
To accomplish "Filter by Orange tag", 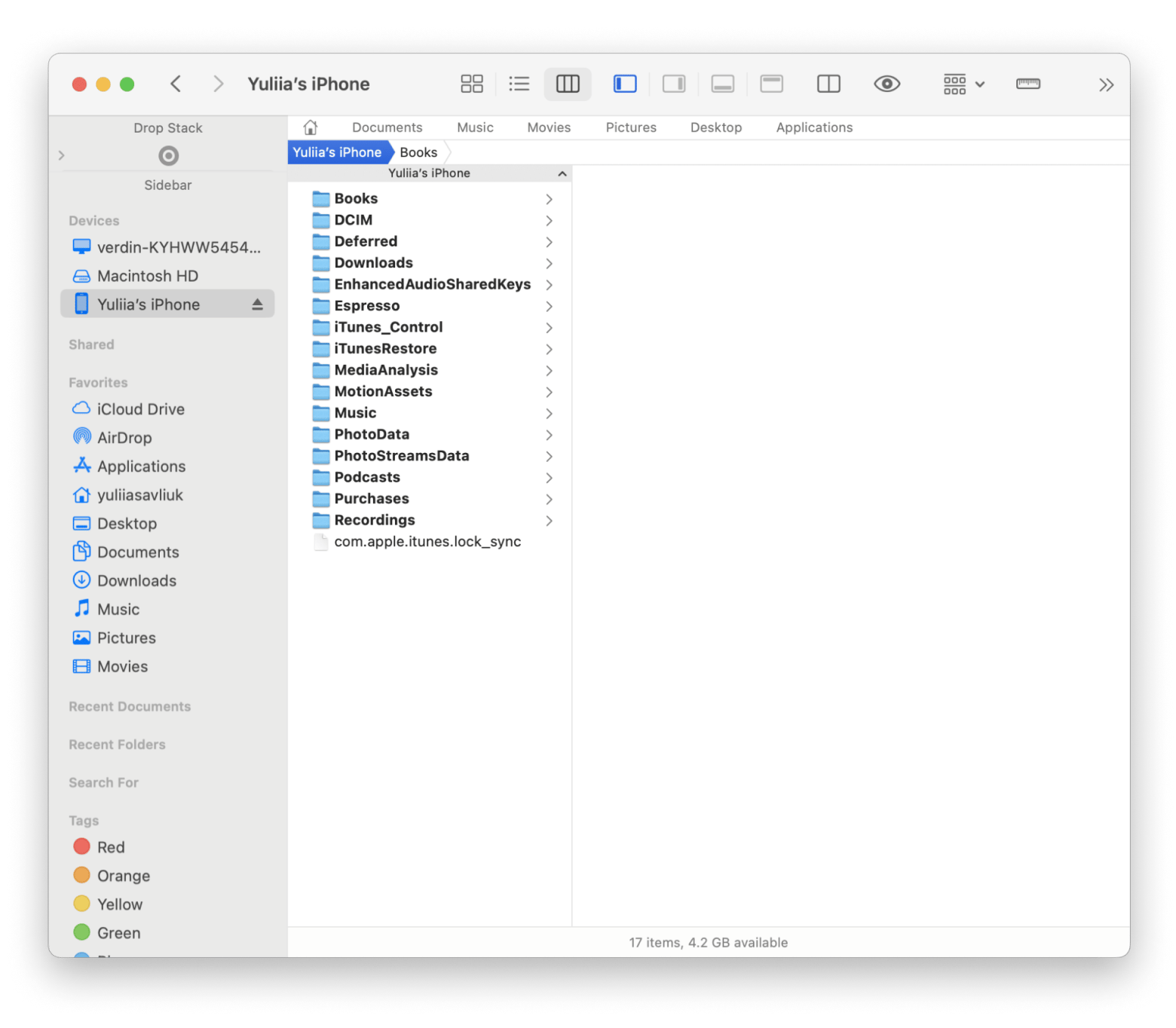I will click(167, 876).
